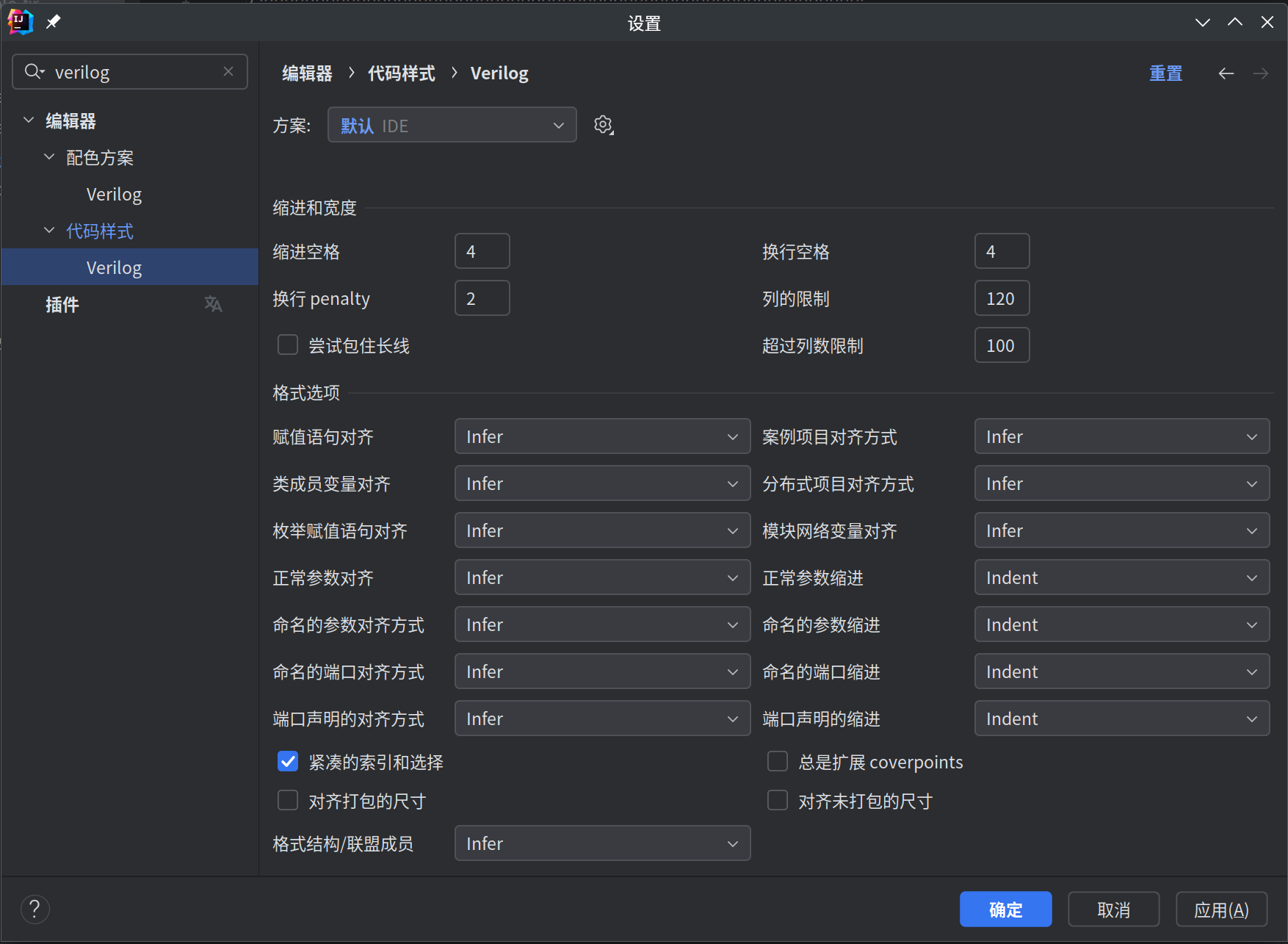The height and width of the screenshot is (944, 1288).
Task: Click 代码样式 breadcrumb
Action: pyautogui.click(x=401, y=73)
